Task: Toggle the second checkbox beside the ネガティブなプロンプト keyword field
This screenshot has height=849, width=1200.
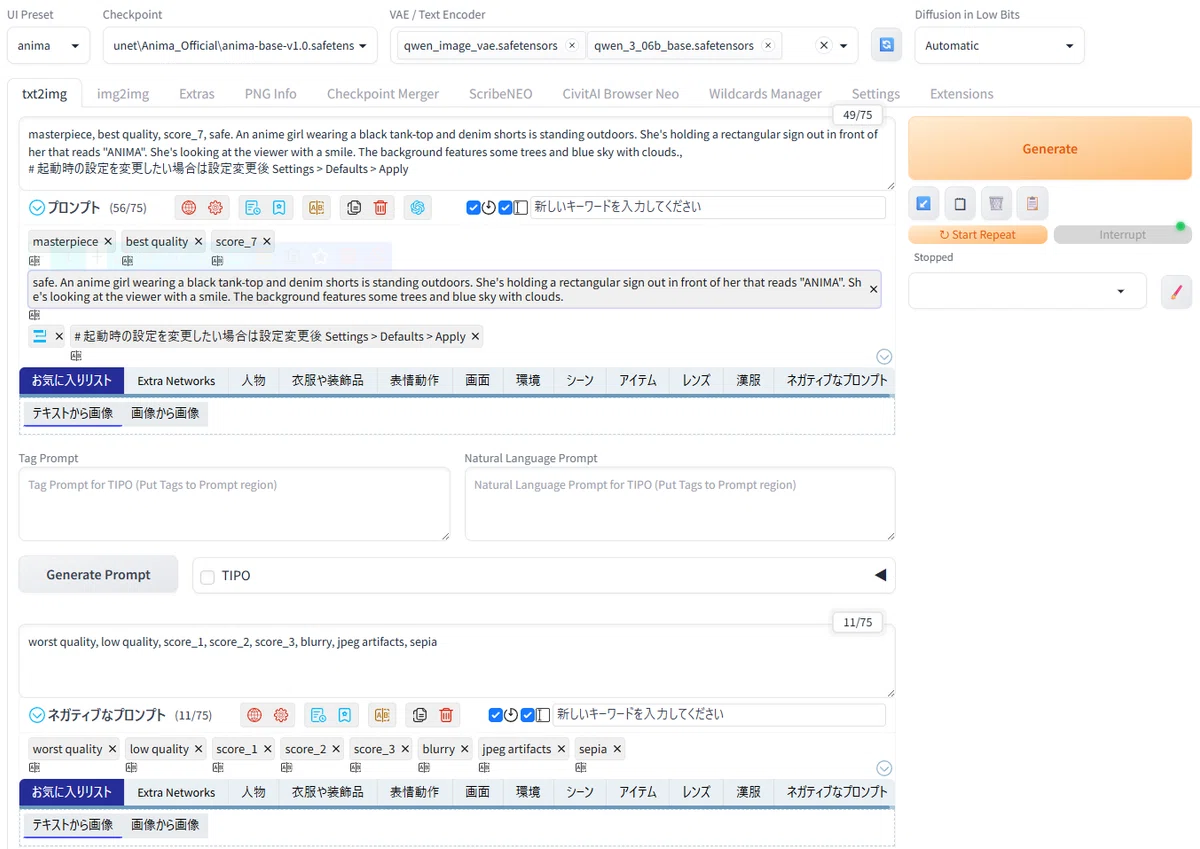Action: tap(527, 715)
